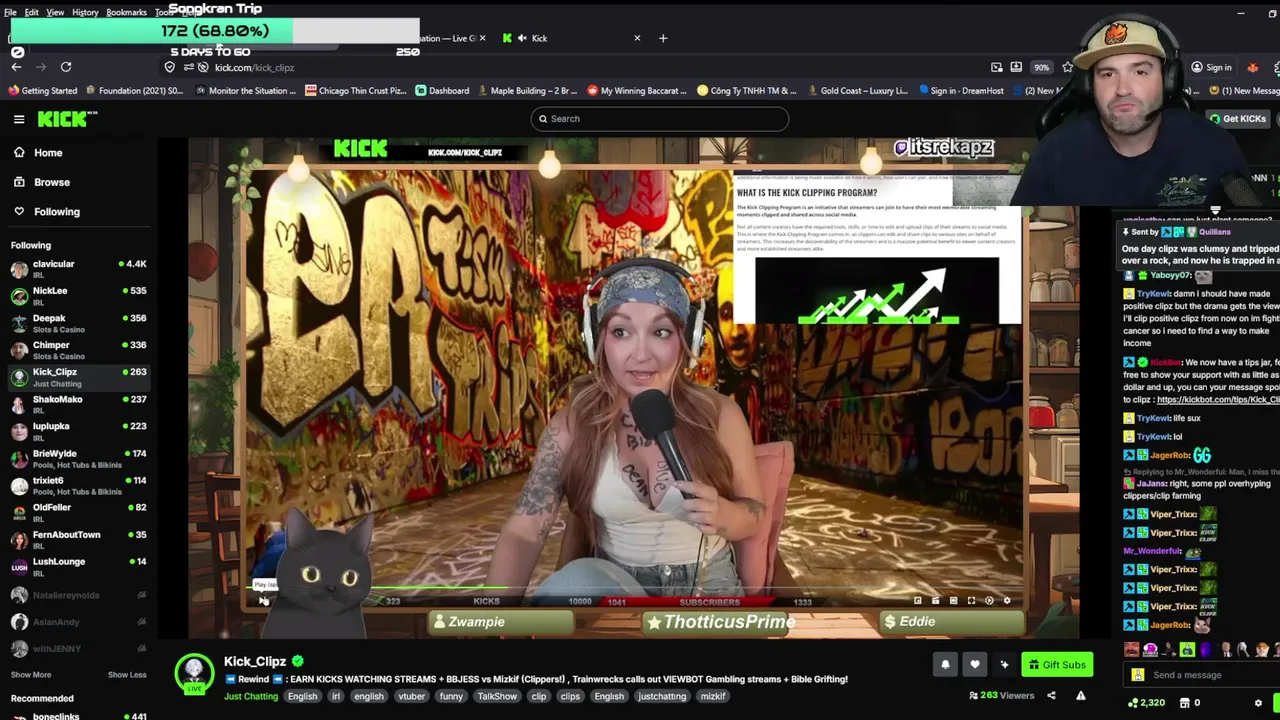Open FernAboutTown channel in Following list
The image size is (1280, 720).
[79, 538]
